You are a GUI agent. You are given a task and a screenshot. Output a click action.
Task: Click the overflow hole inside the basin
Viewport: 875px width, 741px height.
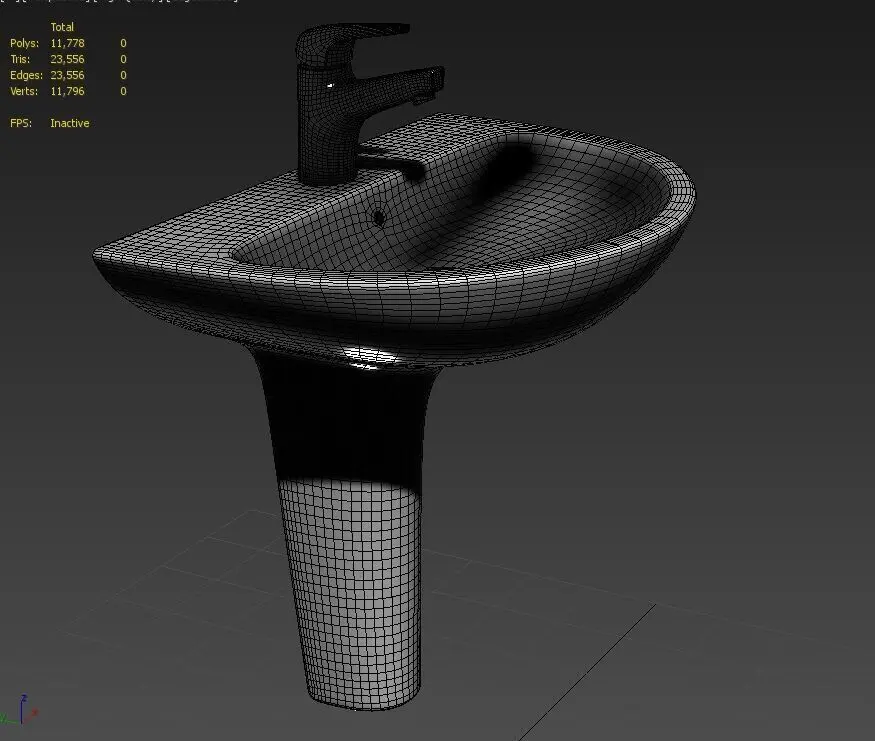click(379, 218)
